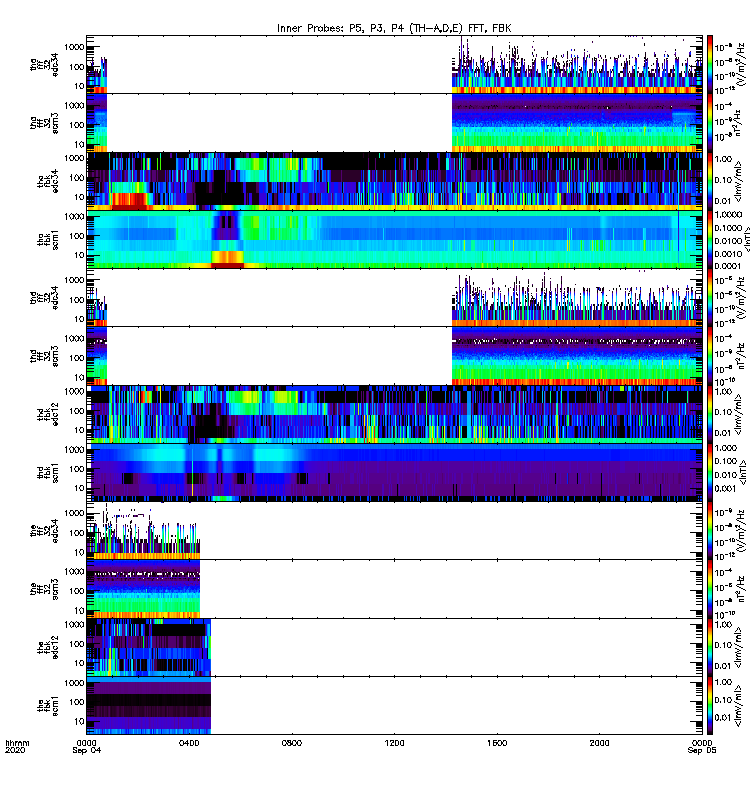Click the color bar beside the the fbk scm1 panel

710,706
